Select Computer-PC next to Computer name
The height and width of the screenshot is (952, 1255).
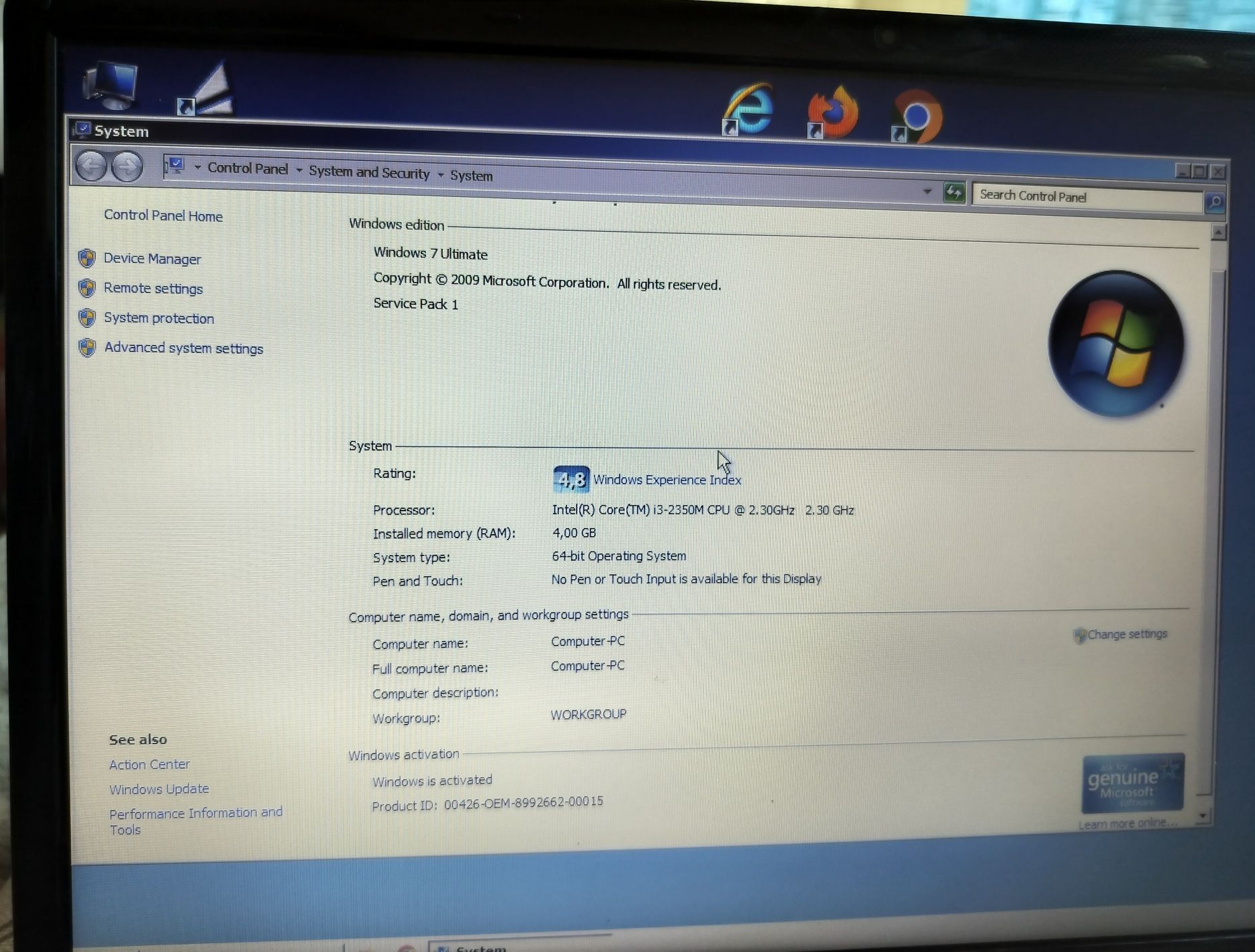tap(588, 641)
